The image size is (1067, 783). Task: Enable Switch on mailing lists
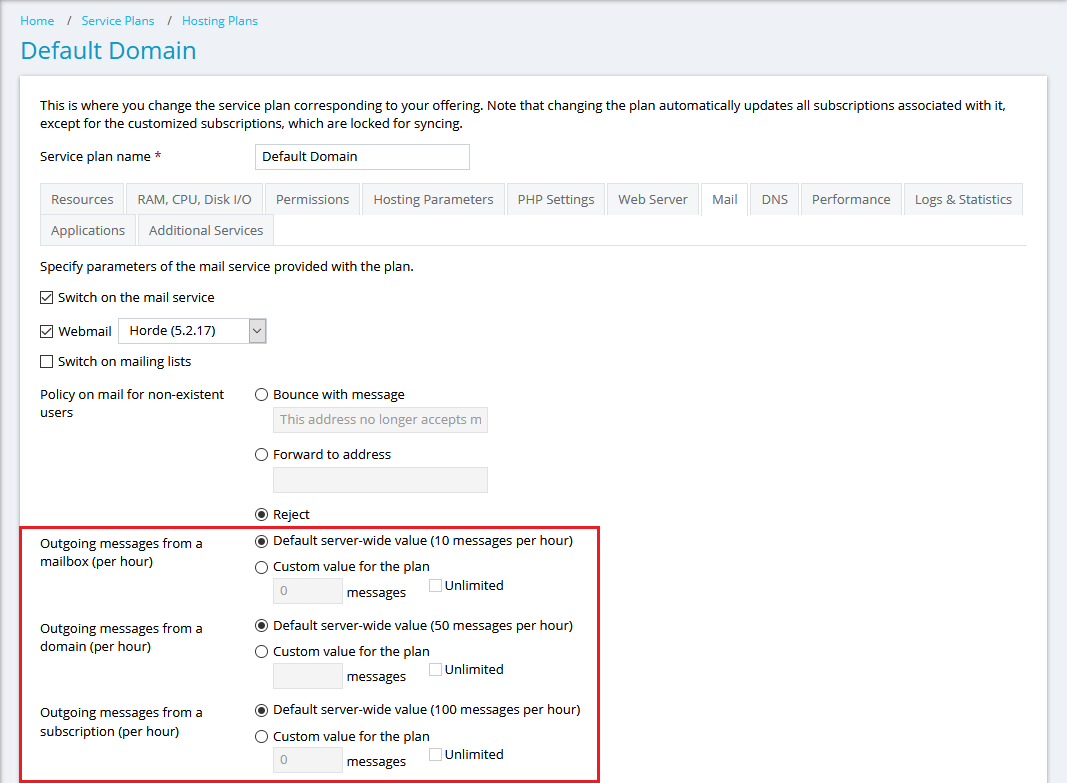46,362
